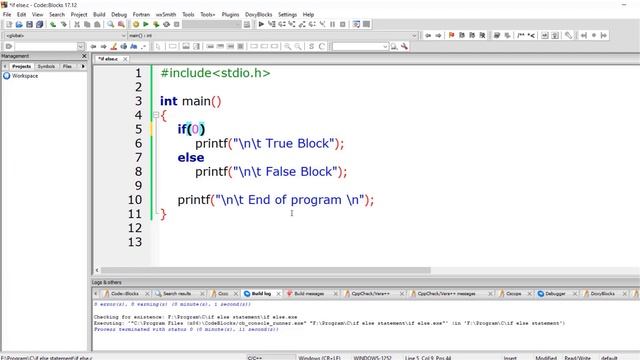Select the if else.c editor tab
This screenshot has height=360, width=640.
coord(108,59)
